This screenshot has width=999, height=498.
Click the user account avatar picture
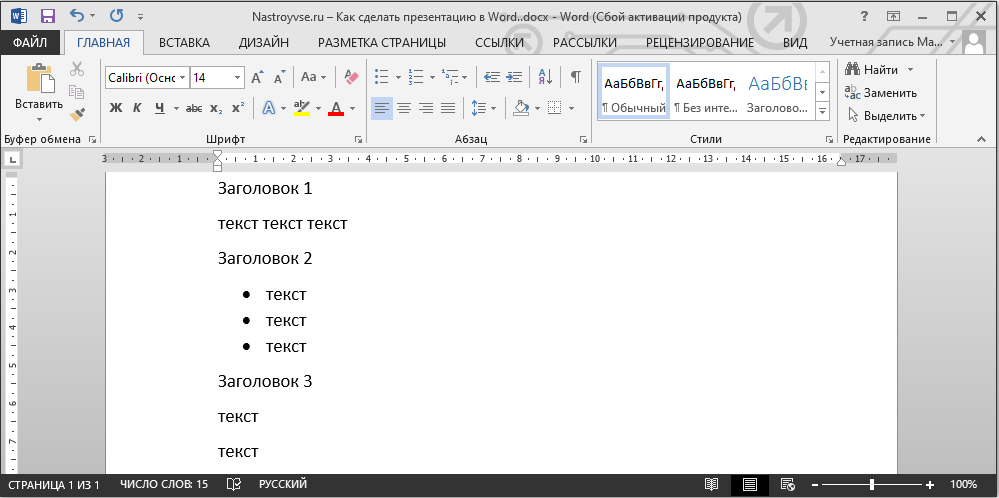(974, 43)
